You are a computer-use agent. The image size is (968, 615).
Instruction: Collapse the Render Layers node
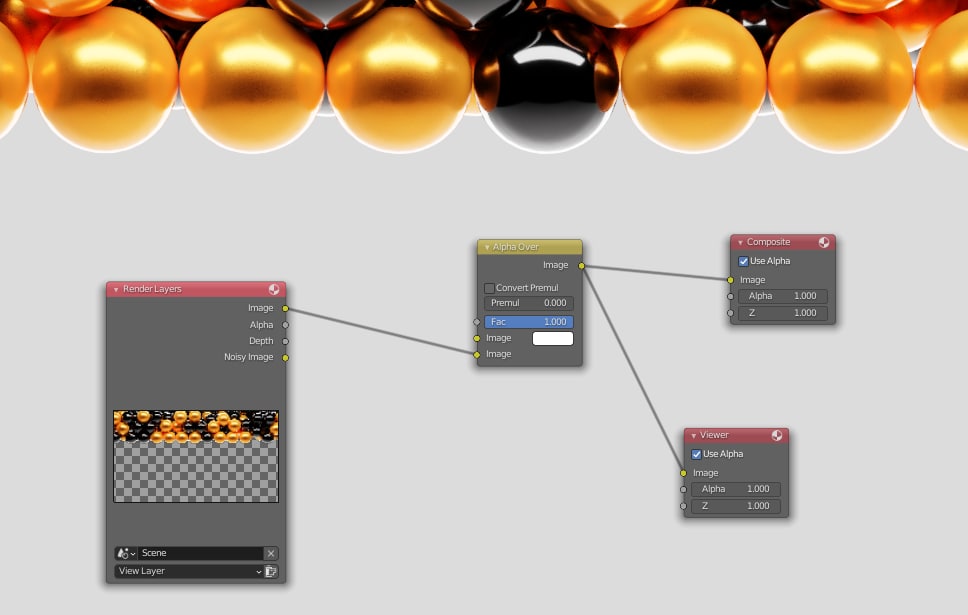tap(116, 289)
